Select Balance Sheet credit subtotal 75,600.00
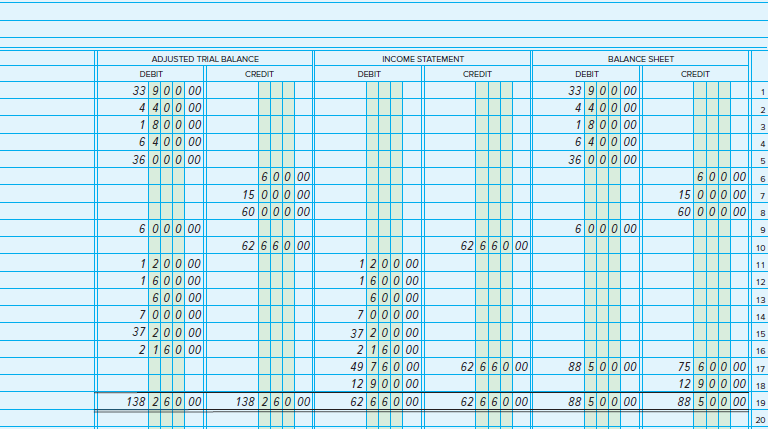The height and width of the screenshot is (429, 768). click(710, 367)
